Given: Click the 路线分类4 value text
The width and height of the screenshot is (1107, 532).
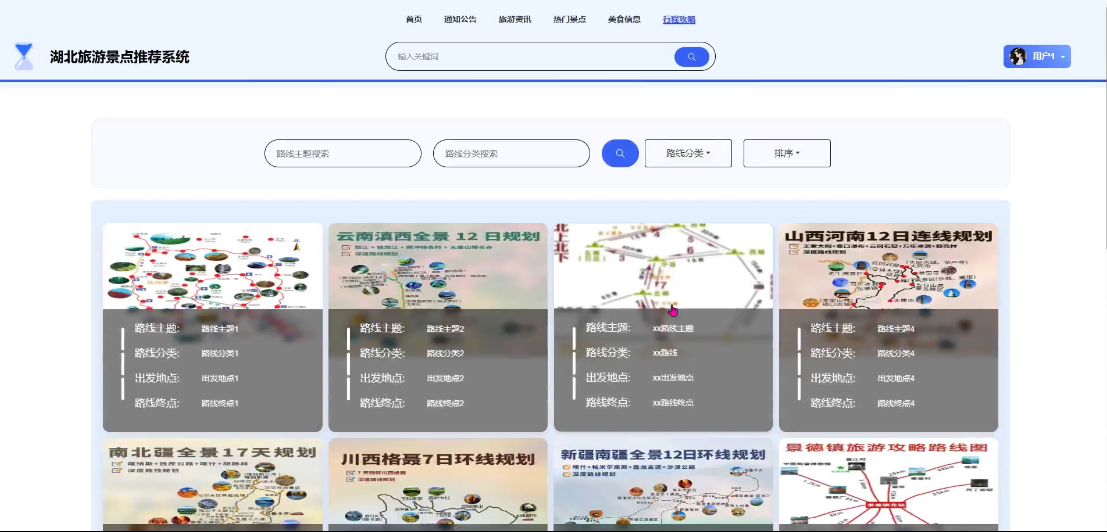Looking at the screenshot, I should tap(896, 353).
